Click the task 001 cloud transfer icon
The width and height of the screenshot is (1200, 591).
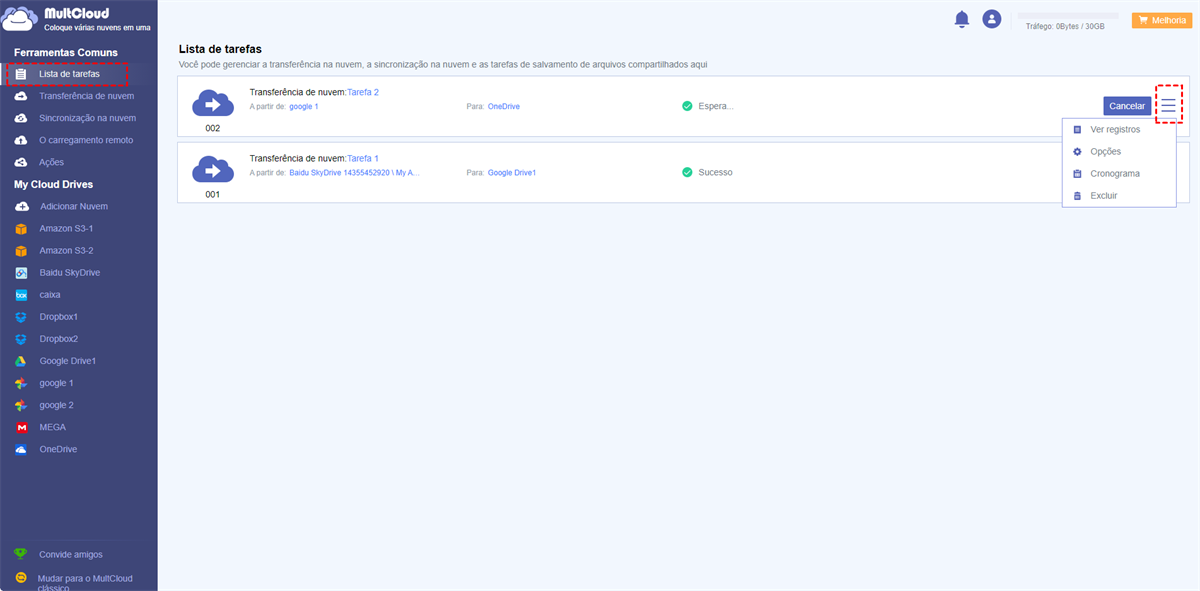tap(213, 169)
